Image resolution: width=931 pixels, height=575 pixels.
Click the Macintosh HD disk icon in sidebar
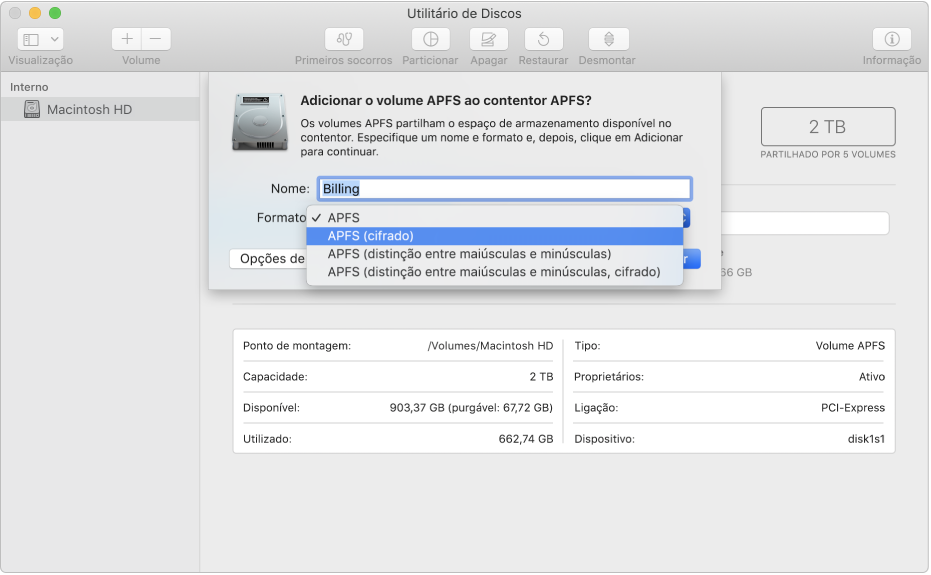[x=32, y=109]
